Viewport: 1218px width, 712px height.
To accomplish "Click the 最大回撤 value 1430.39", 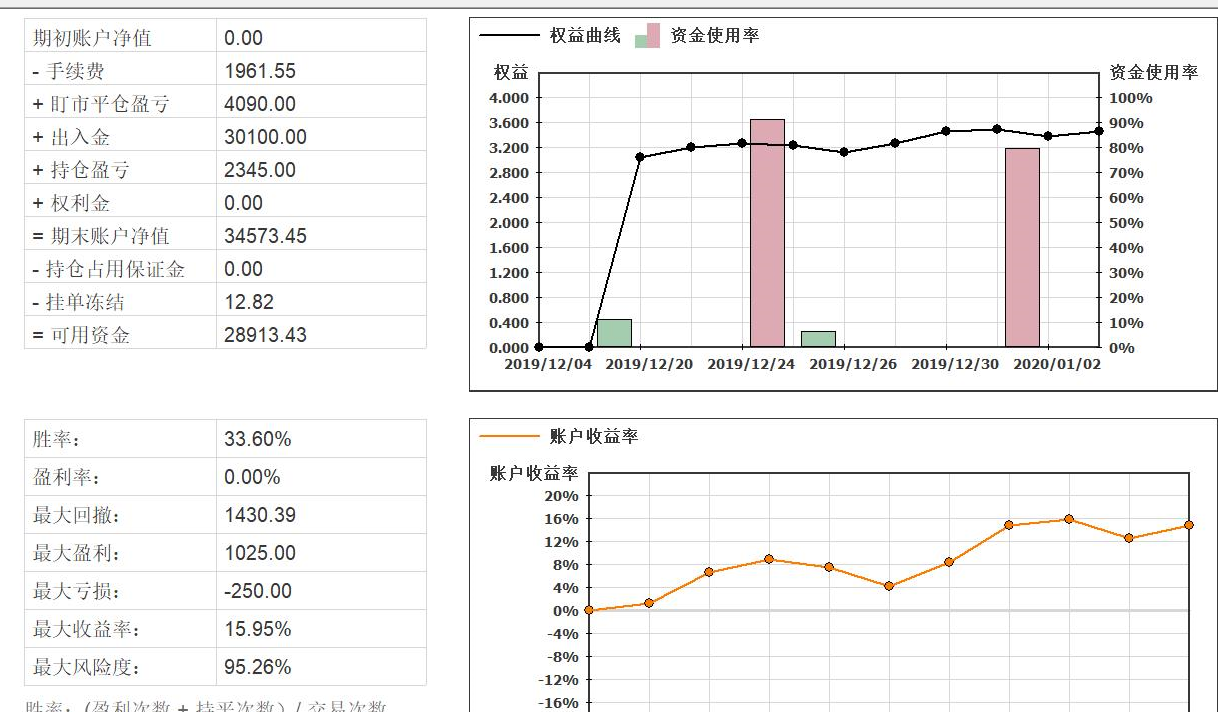I will pyautogui.click(x=260, y=515).
